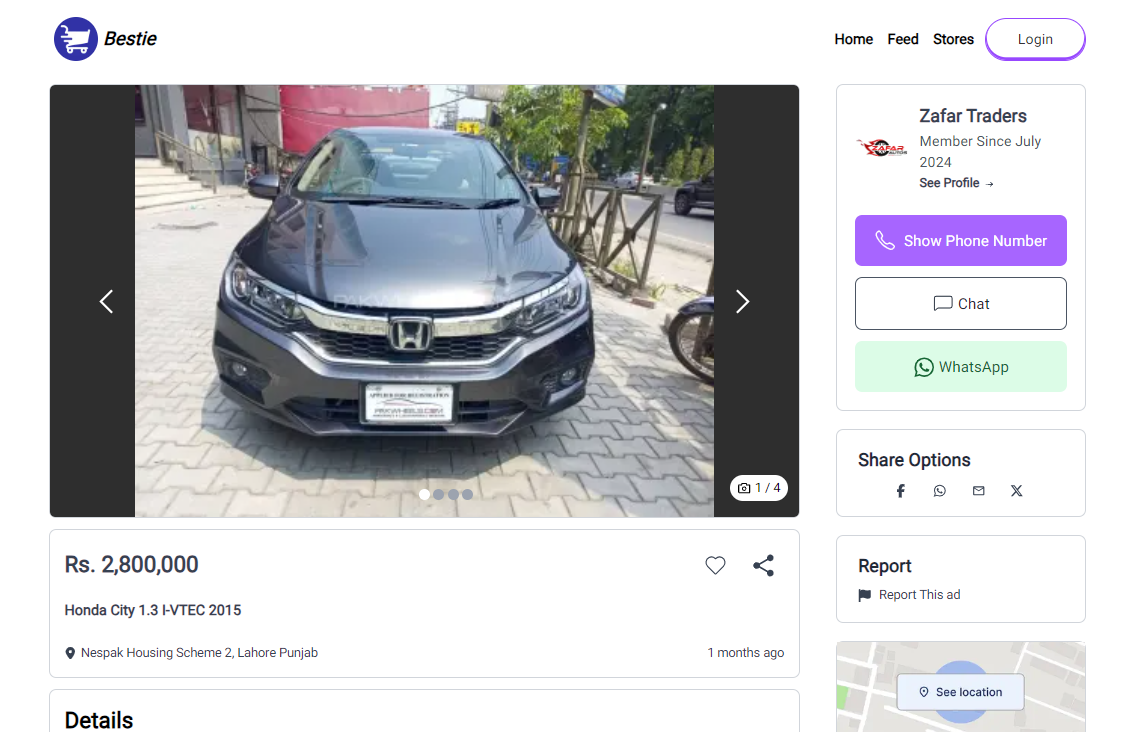Image resolution: width=1134 pixels, height=732 pixels.
Task: Click the Nespak Housing Scheme 2 address text
Action: 199,653
